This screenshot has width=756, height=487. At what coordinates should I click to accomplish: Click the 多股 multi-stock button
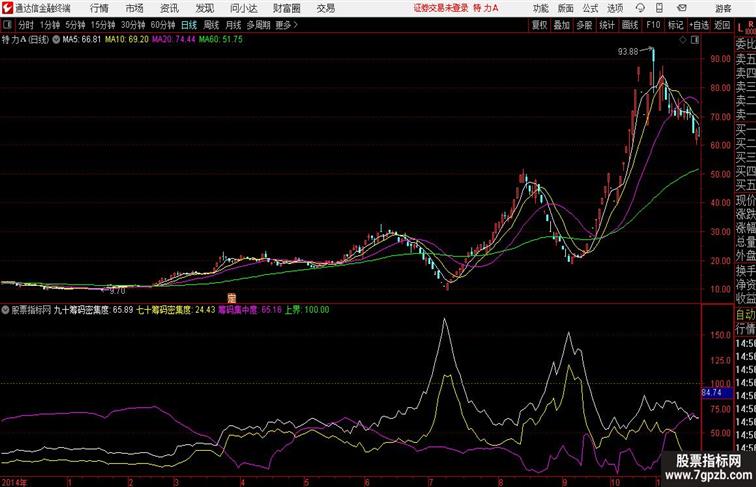(584, 25)
